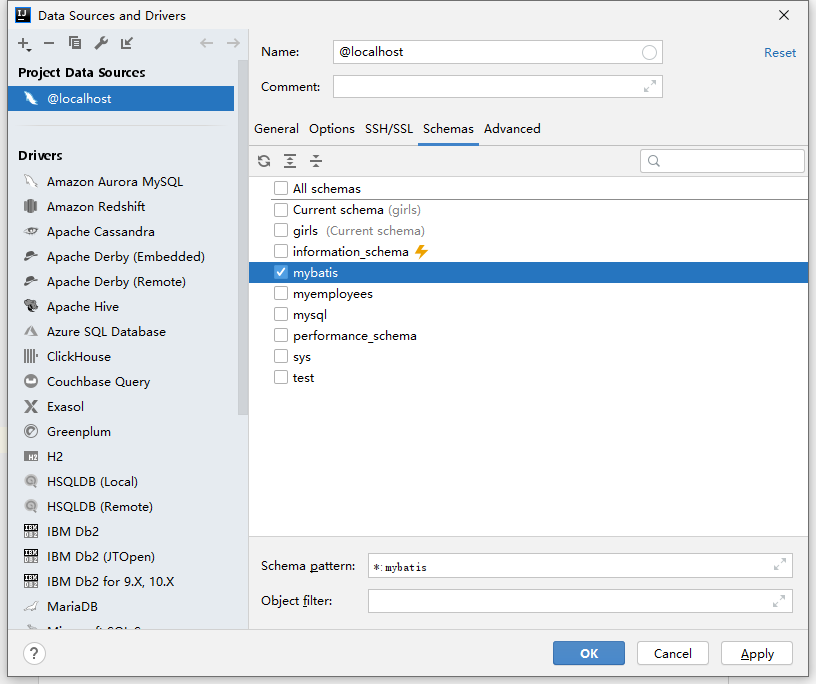The width and height of the screenshot is (816, 684).
Task: Click the Expand All schemas icon
Action: click(x=290, y=161)
